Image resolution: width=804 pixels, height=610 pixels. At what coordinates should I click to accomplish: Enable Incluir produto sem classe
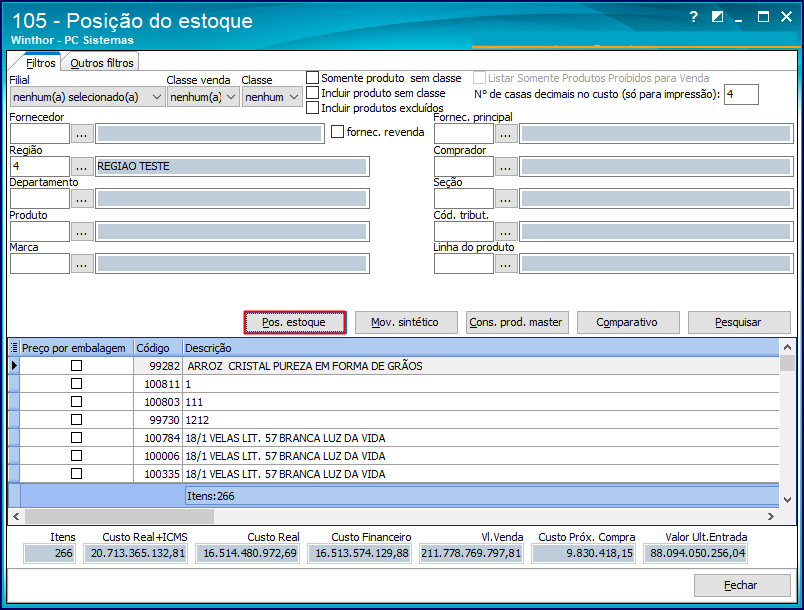tap(312, 93)
